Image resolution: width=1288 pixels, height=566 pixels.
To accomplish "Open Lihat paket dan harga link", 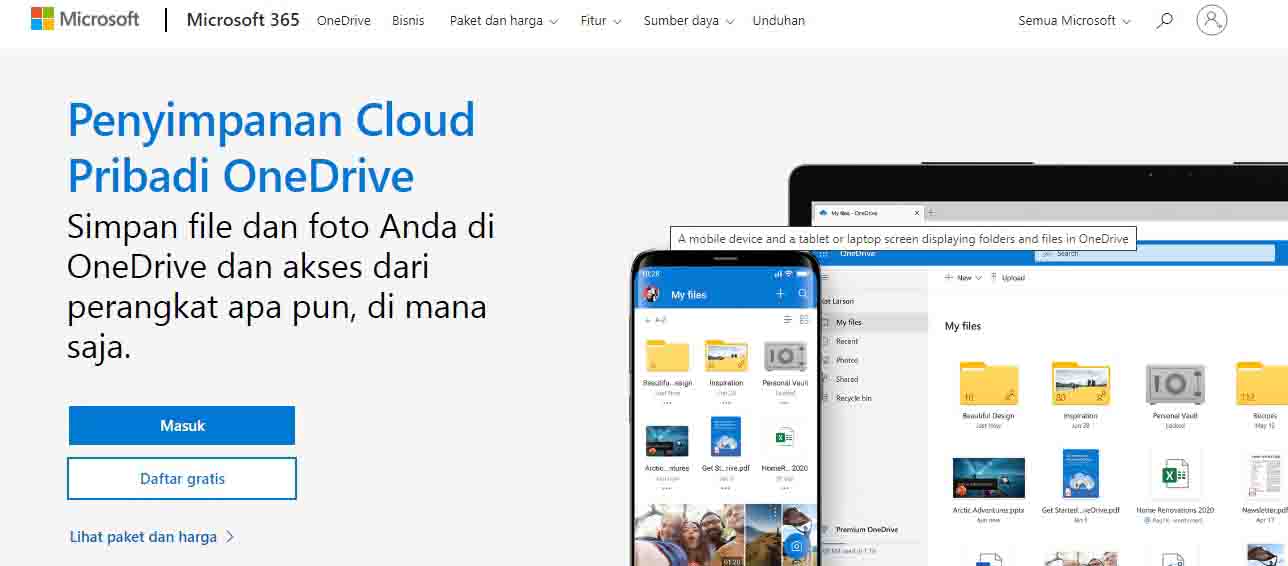I will pyautogui.click(x=152, y=537).
